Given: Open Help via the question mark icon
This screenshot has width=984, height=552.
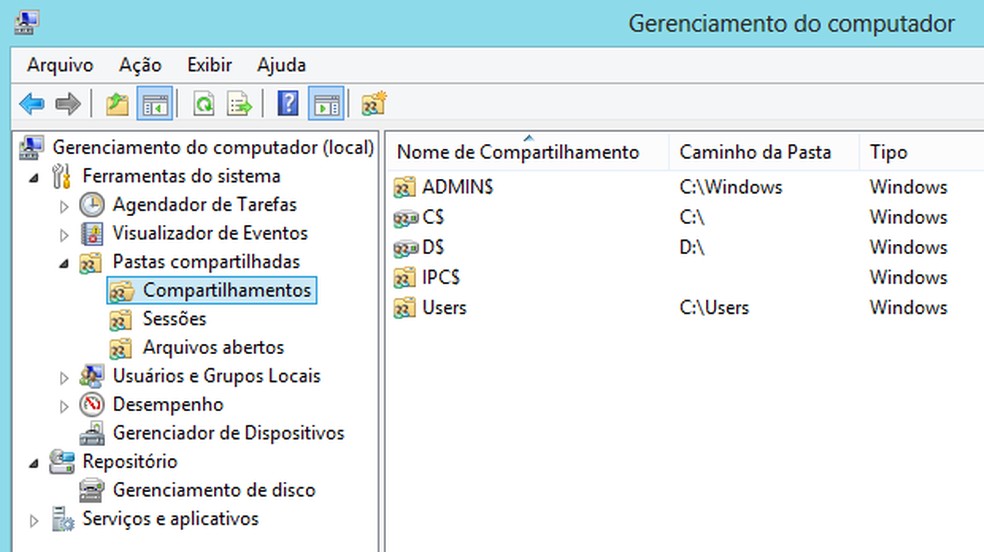Looking at the screenshot, I should pos(289,103).
